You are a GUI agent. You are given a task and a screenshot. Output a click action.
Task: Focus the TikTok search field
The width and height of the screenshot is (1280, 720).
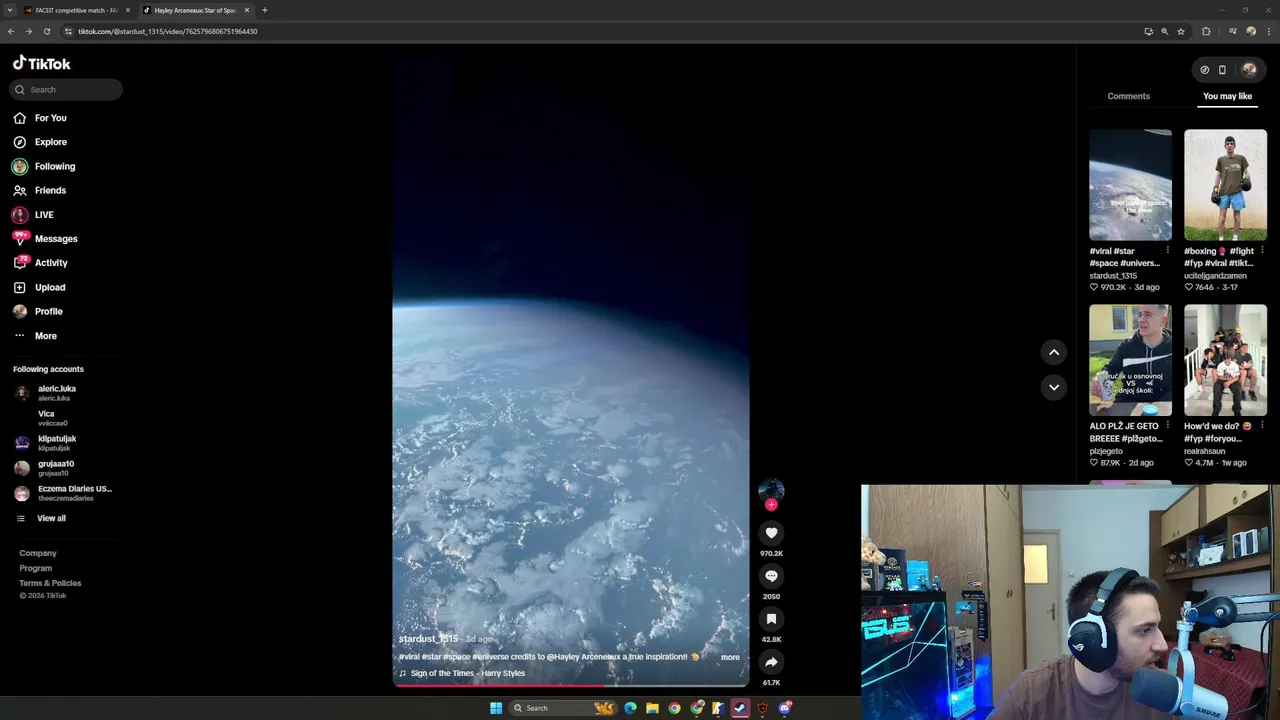tap(66, 89)
